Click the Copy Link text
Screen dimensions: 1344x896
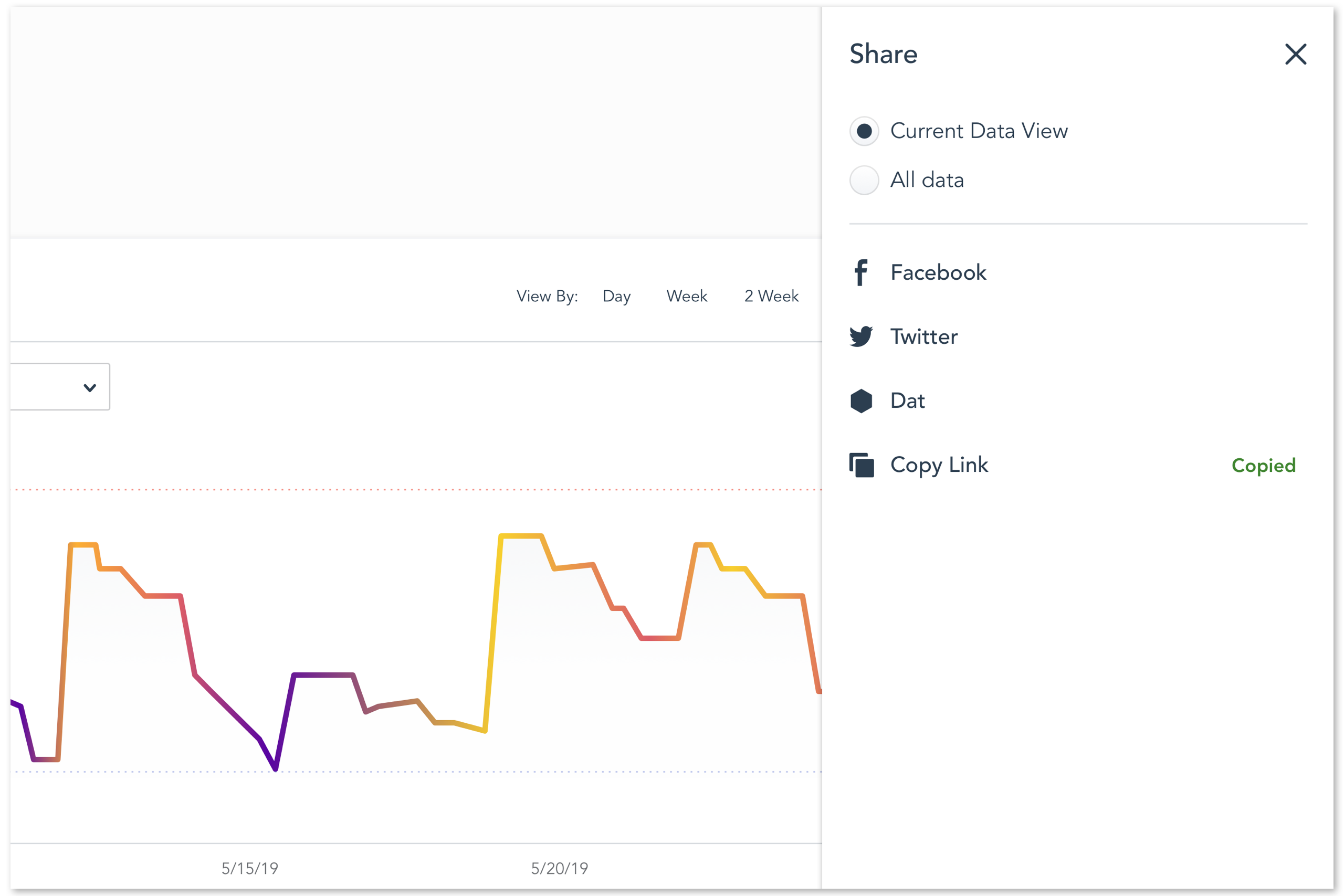pos(939,465)
